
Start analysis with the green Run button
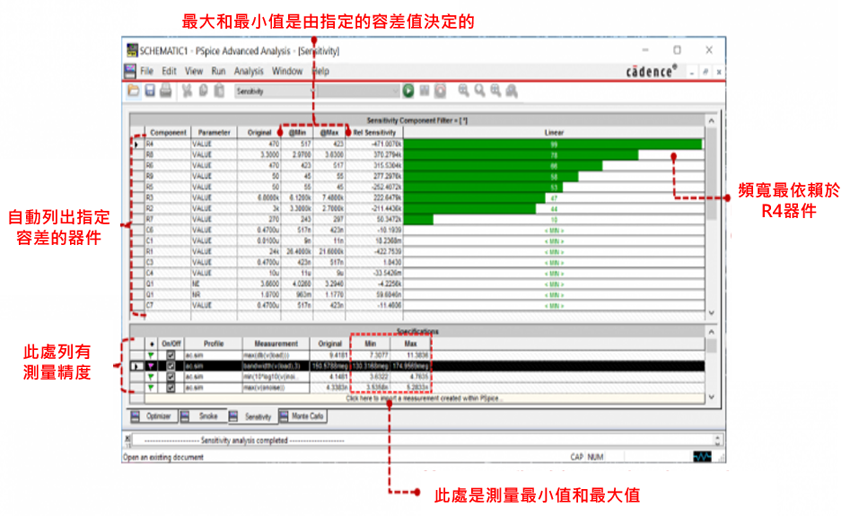pos(408,91)
